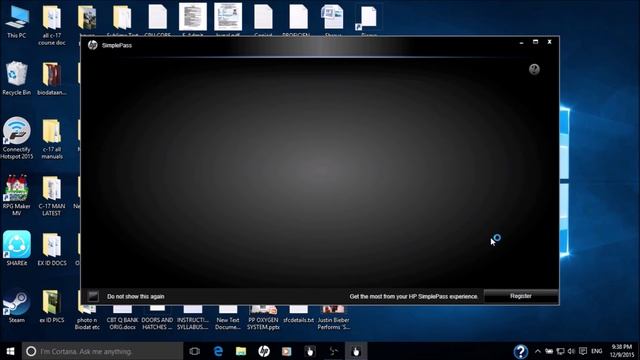
Task: Select the Recycle Bin desktop icon
Action: (17, 78)
